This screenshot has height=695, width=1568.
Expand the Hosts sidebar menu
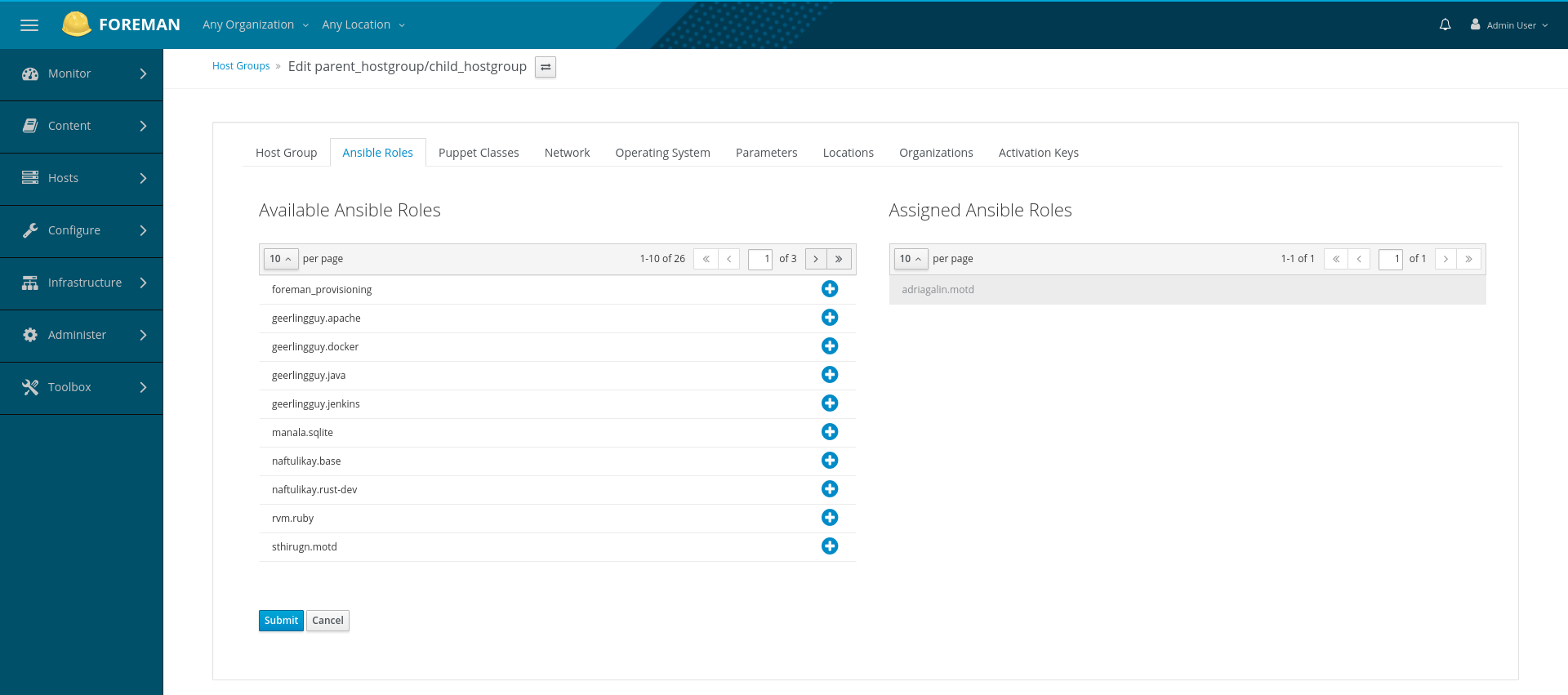click(82, 179)
